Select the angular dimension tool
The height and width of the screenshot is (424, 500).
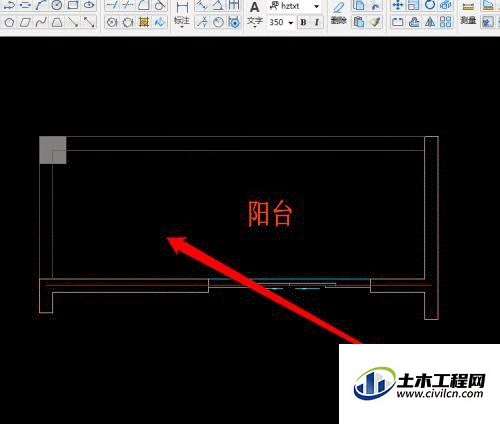pyautogui.click(x=218, y=5)
